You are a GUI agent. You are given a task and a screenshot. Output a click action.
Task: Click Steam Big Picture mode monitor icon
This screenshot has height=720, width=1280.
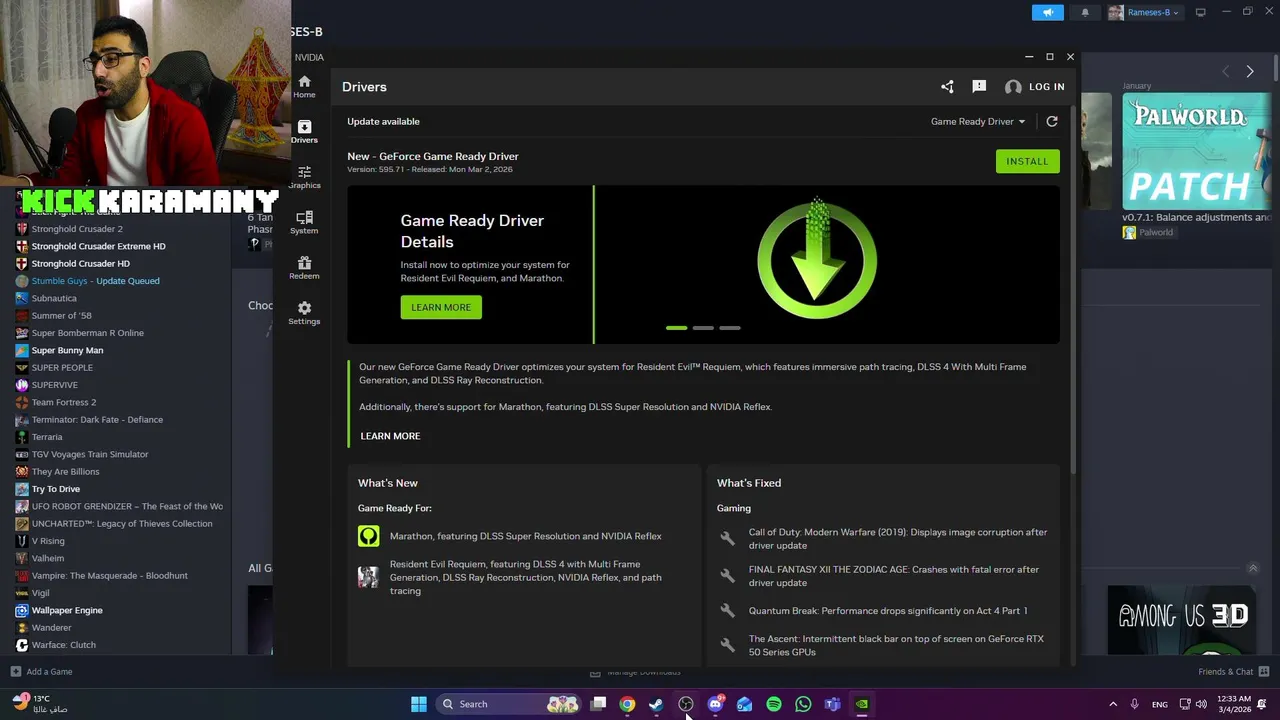coord(1201,12)
